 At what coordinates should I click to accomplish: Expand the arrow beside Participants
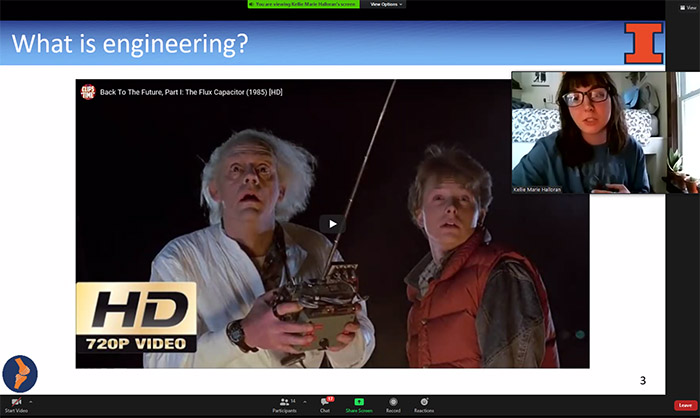[304, 401]
